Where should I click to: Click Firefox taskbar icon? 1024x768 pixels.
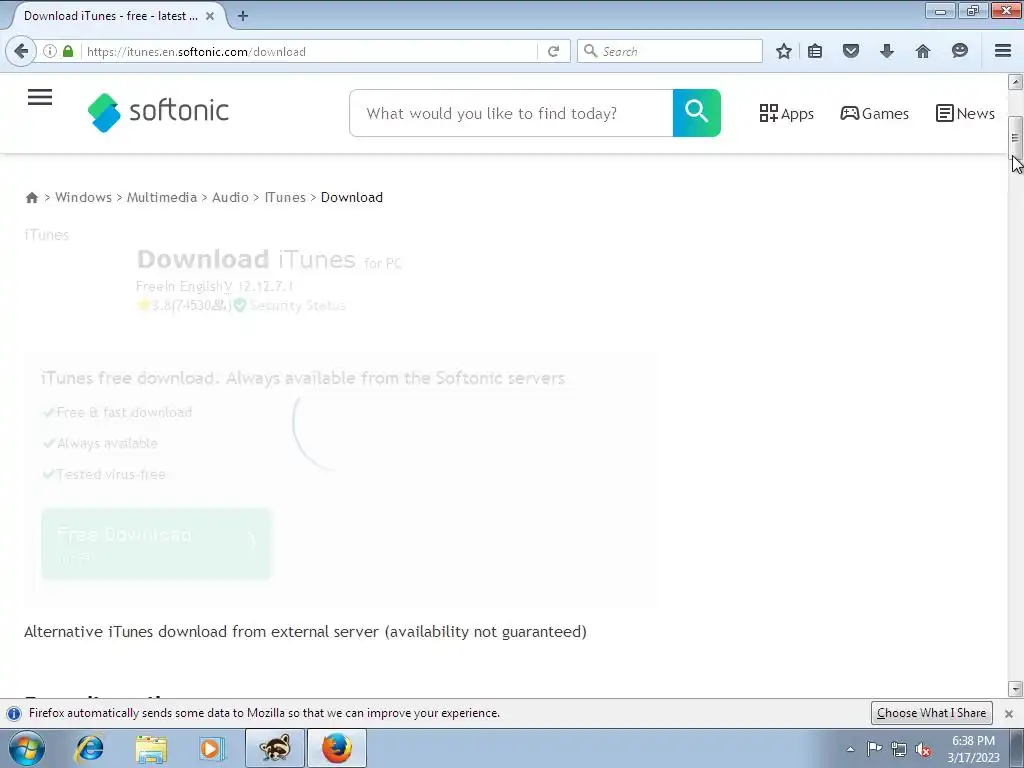coord(336,748)
